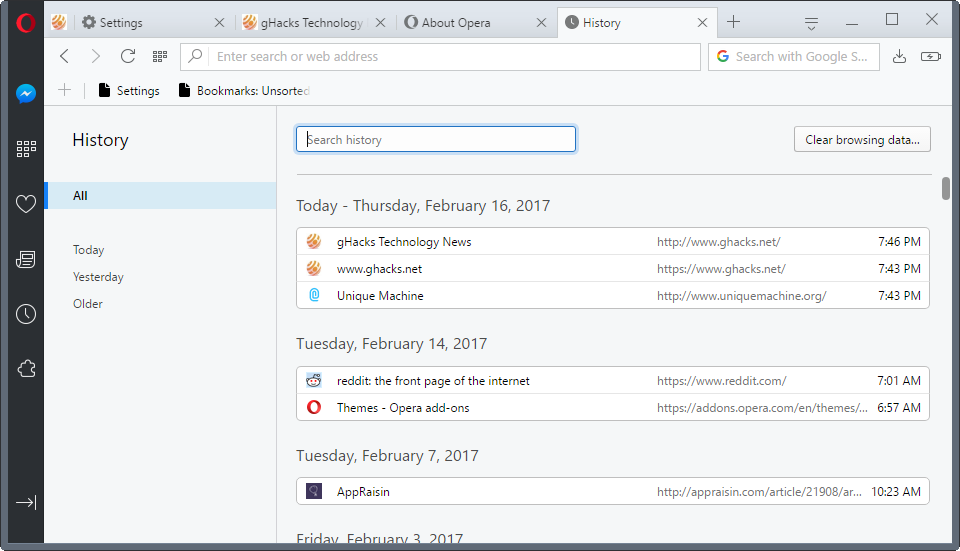Open the Opera main menu logo
This screenshot has width=960, height=551.
(26, 23)
